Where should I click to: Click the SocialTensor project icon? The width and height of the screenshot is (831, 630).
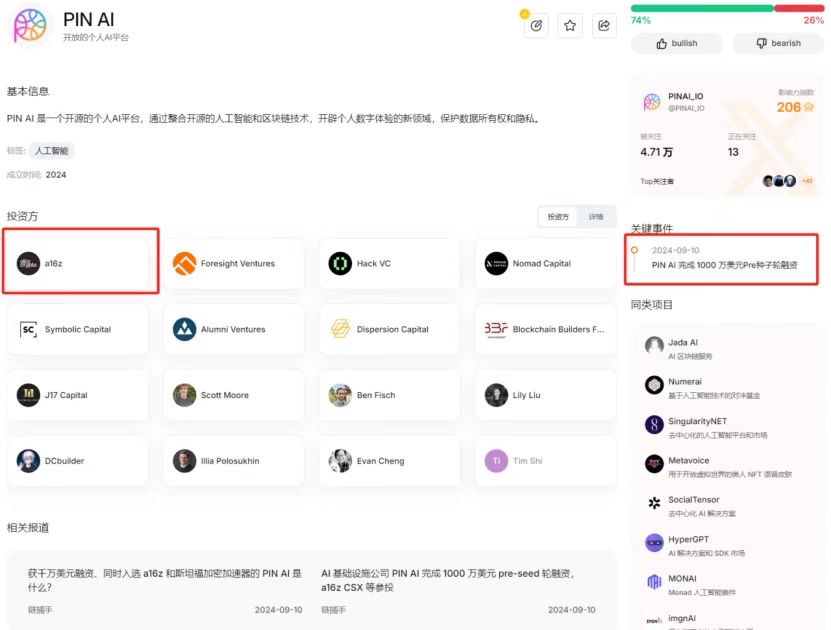(x=654, y=503)
